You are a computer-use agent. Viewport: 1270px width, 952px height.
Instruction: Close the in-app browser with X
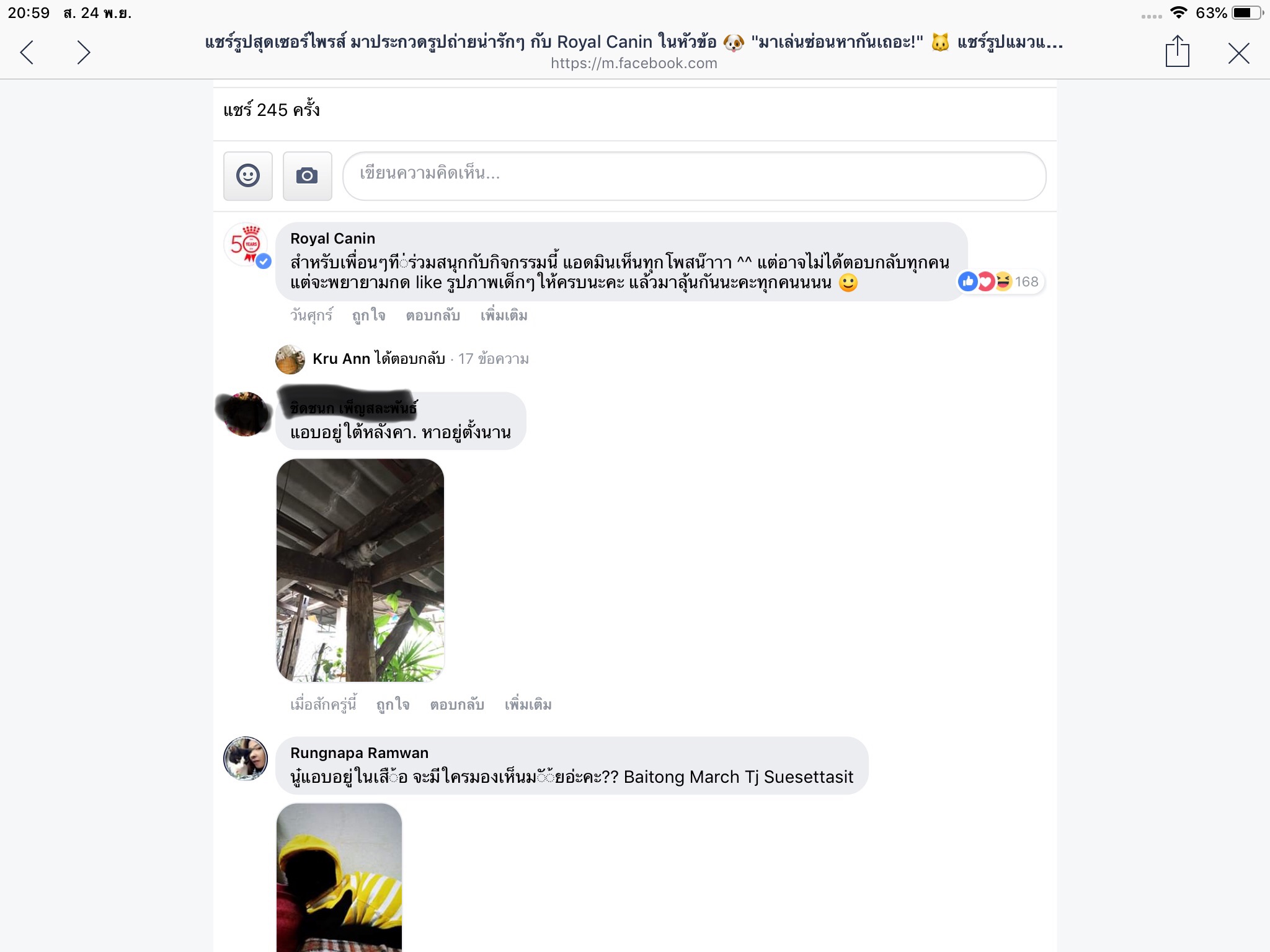click(x=1238, y=53)
